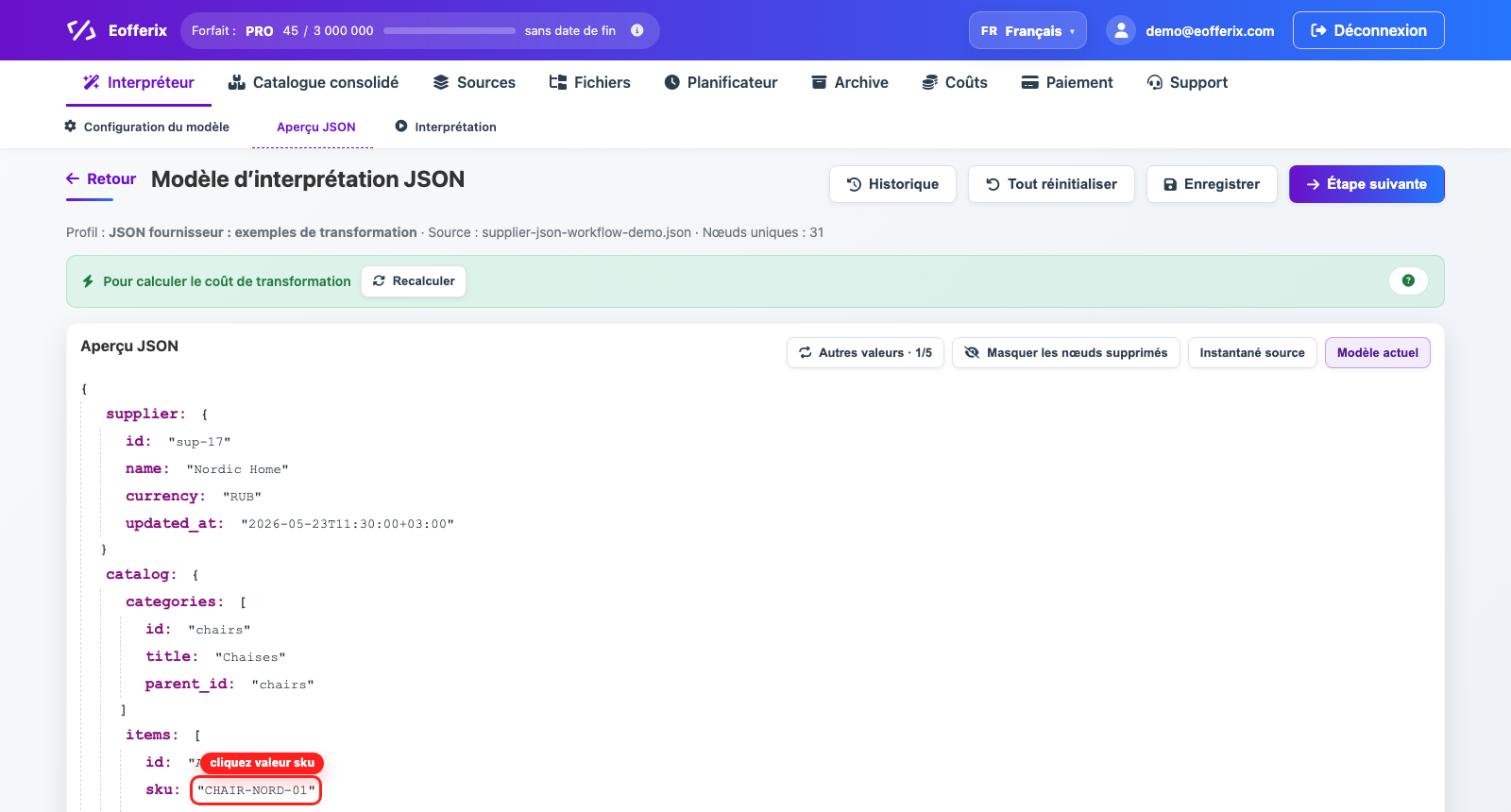Open the Historique button

(x=892, y=184)
